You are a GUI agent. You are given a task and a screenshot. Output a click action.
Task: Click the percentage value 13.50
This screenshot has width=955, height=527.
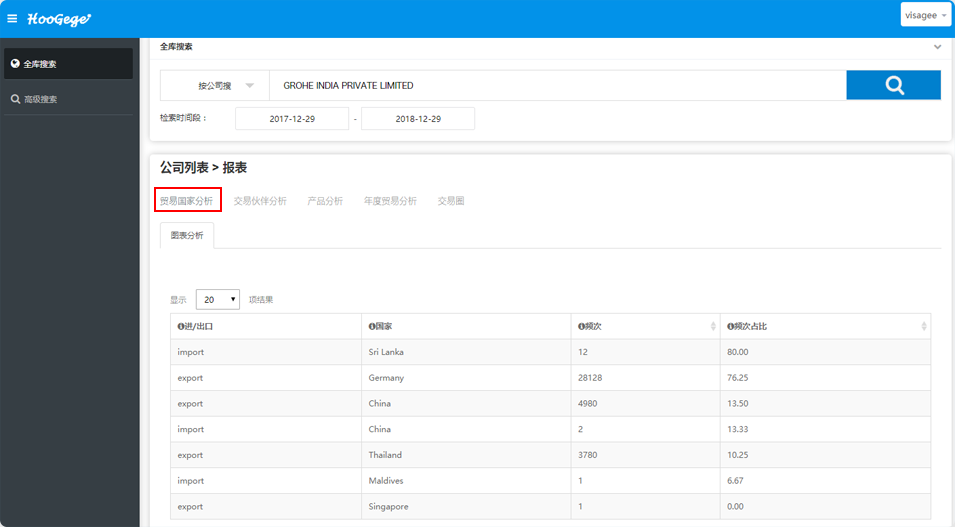click(738, 403)
